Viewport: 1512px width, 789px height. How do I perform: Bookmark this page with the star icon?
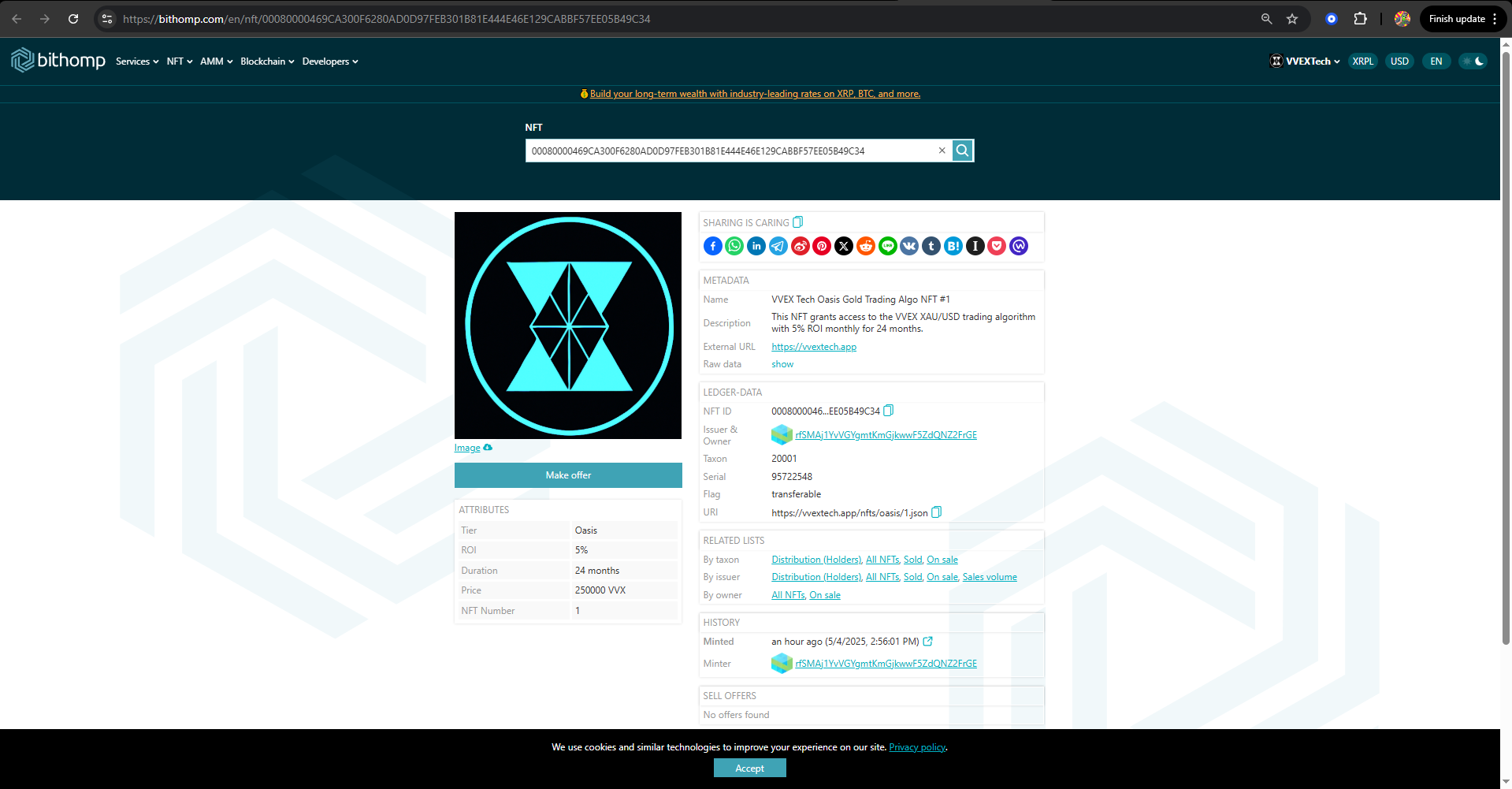pos(1292,19)
